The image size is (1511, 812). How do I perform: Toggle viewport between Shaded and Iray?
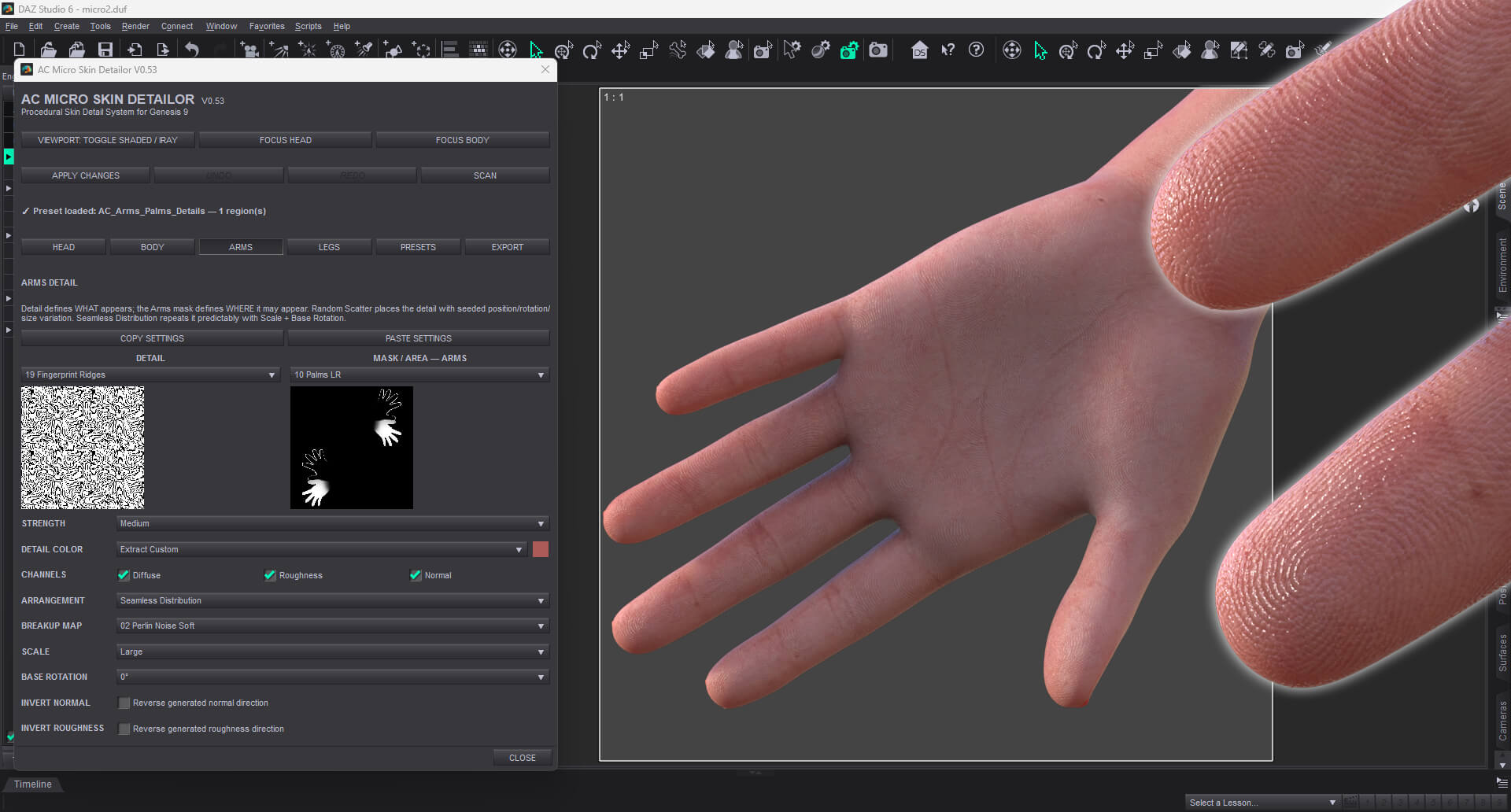click(108, 140)
